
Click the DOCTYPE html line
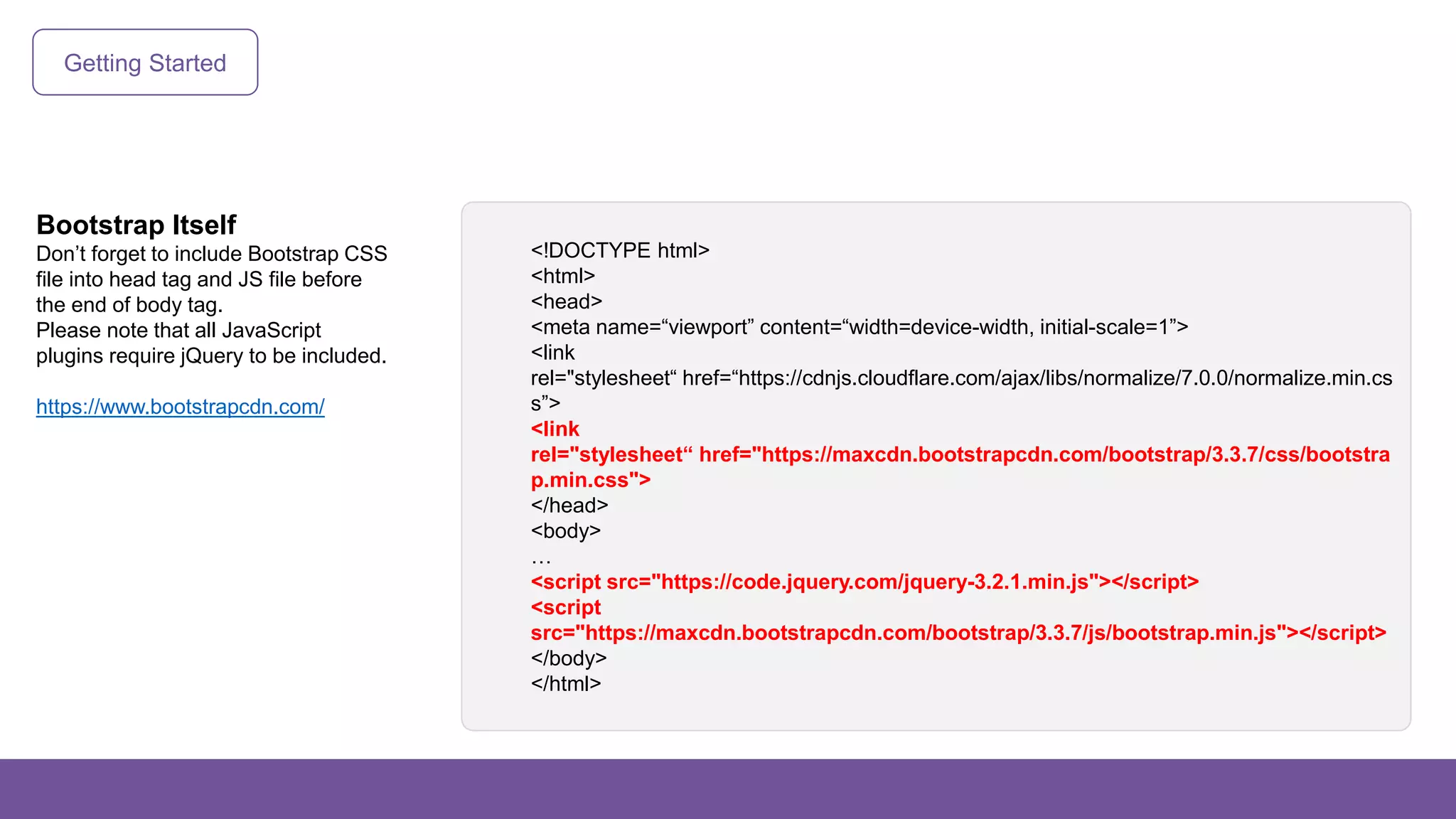(619, 250)
